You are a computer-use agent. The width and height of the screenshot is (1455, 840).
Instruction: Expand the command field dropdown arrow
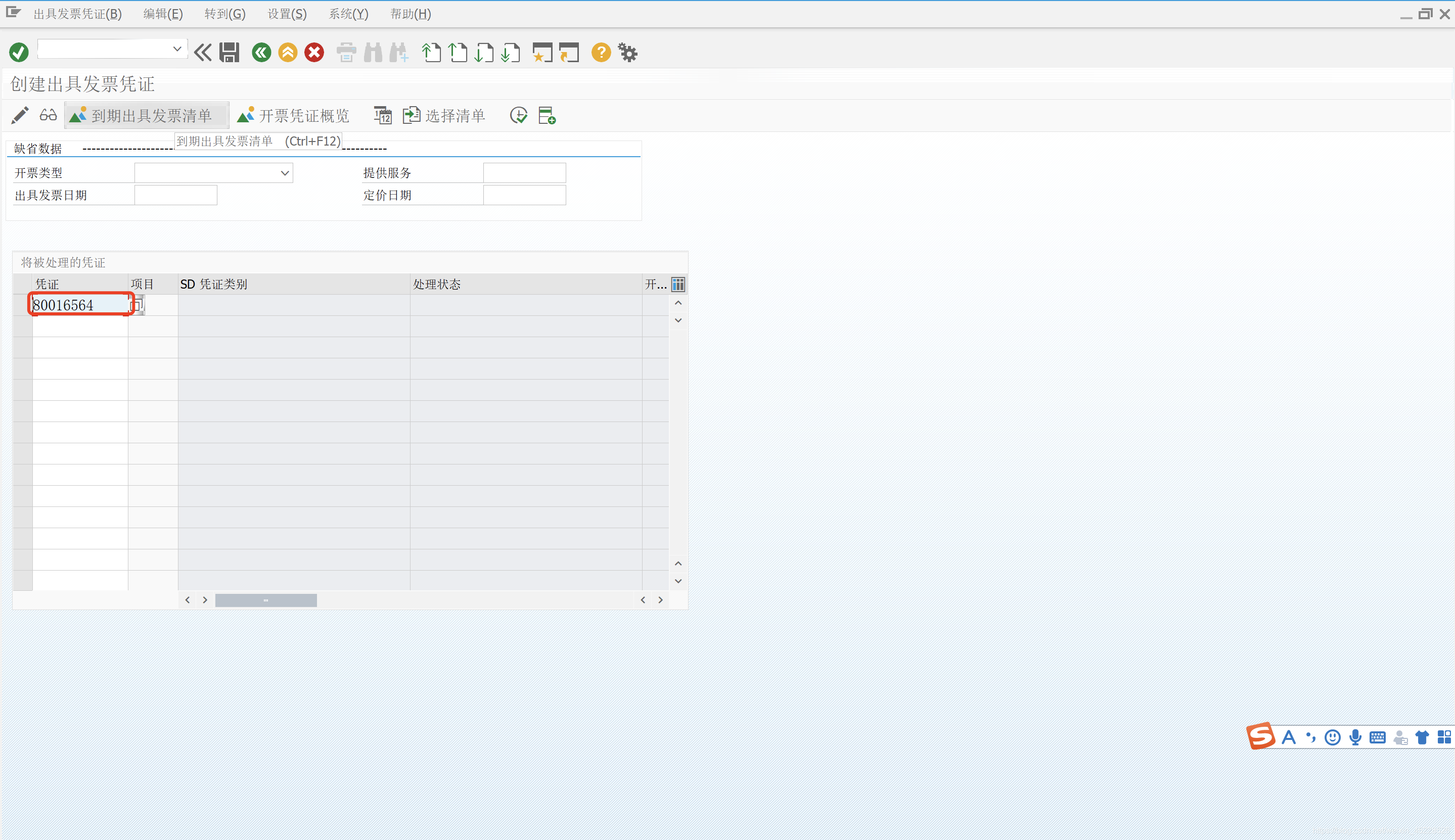177,49
